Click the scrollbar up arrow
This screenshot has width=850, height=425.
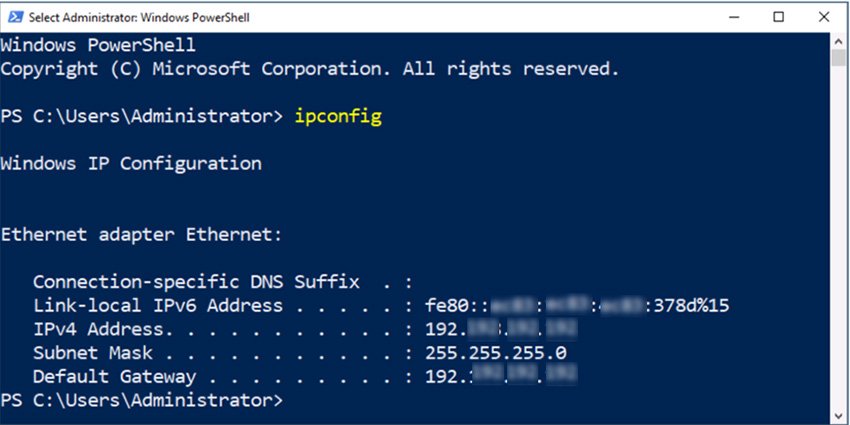click(840, 40)
